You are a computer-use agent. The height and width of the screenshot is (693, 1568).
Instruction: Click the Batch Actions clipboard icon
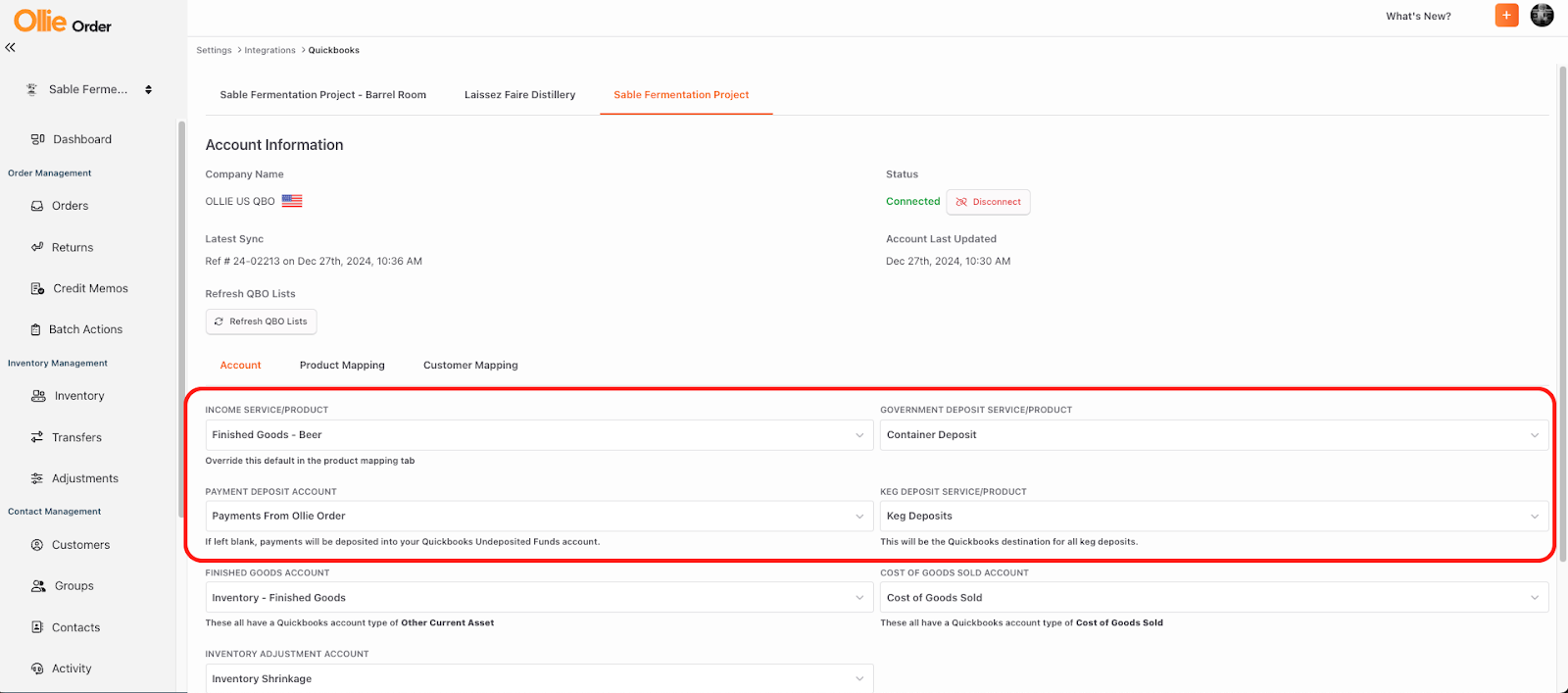[x=36, y=329]
